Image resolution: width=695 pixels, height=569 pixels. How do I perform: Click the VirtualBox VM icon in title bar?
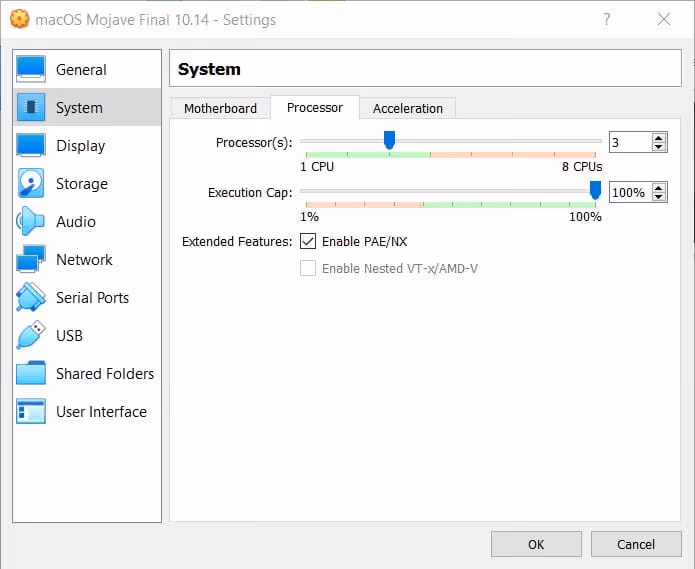20,19
